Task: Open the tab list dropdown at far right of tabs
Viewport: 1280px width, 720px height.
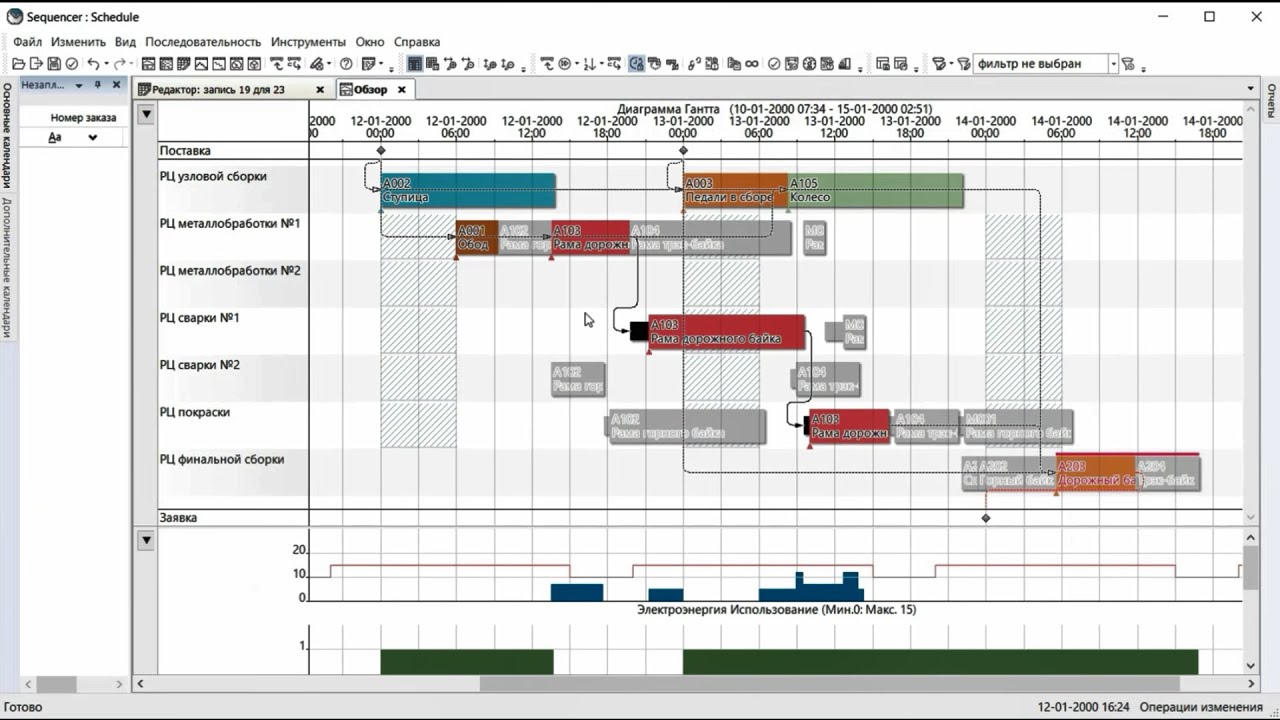Action: point(1250,89)
